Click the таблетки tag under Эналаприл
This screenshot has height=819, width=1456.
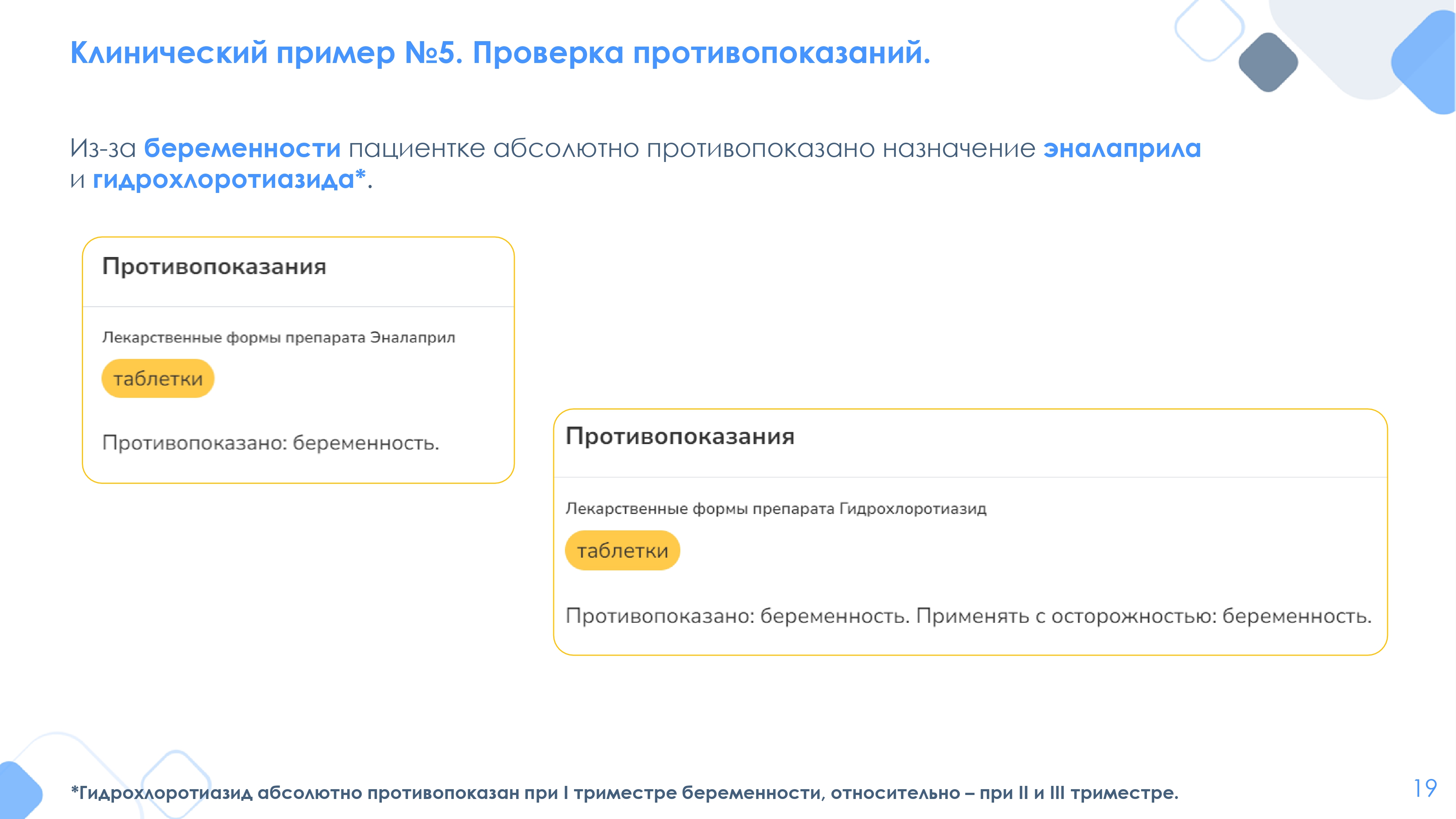tap(158, 378)
